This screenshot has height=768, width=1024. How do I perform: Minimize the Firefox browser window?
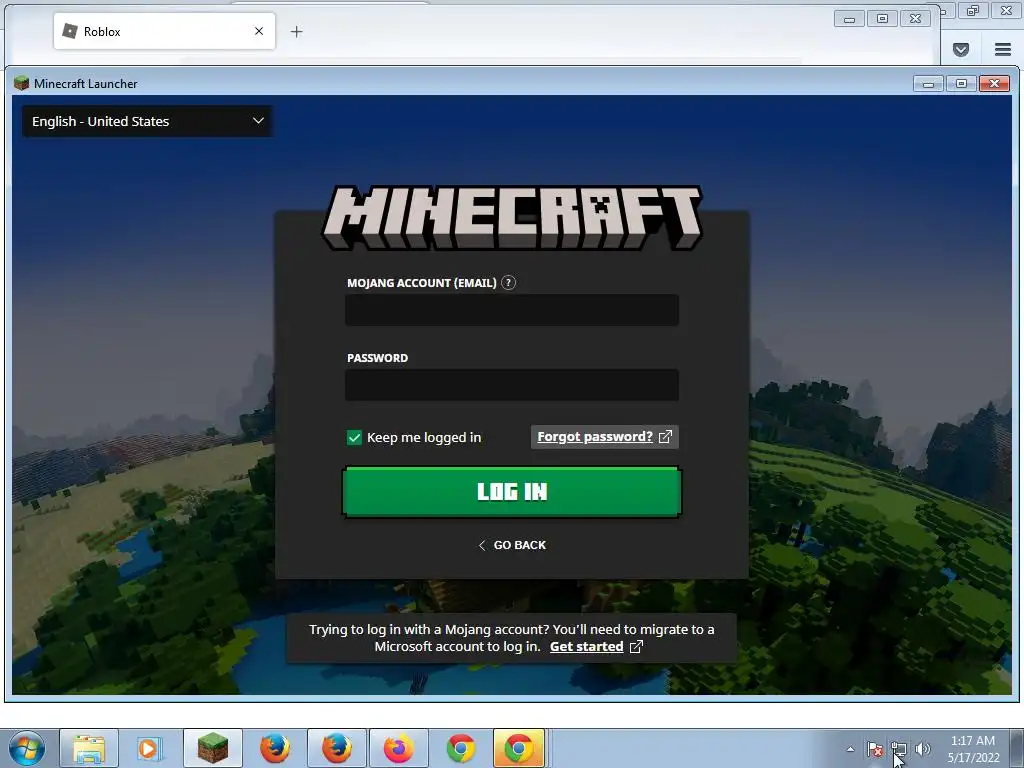[849, 19]
